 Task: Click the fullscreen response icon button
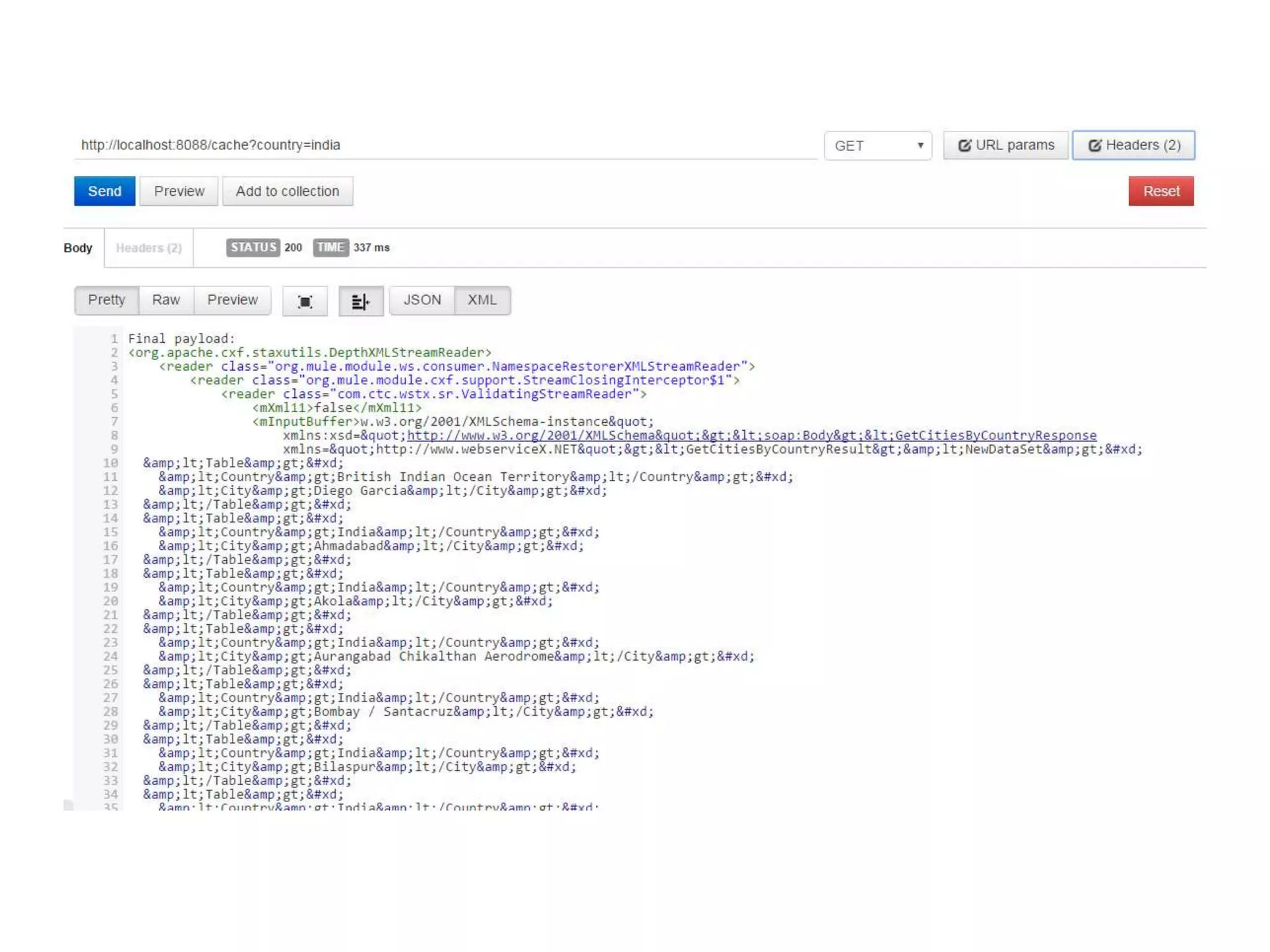[304, 301]
